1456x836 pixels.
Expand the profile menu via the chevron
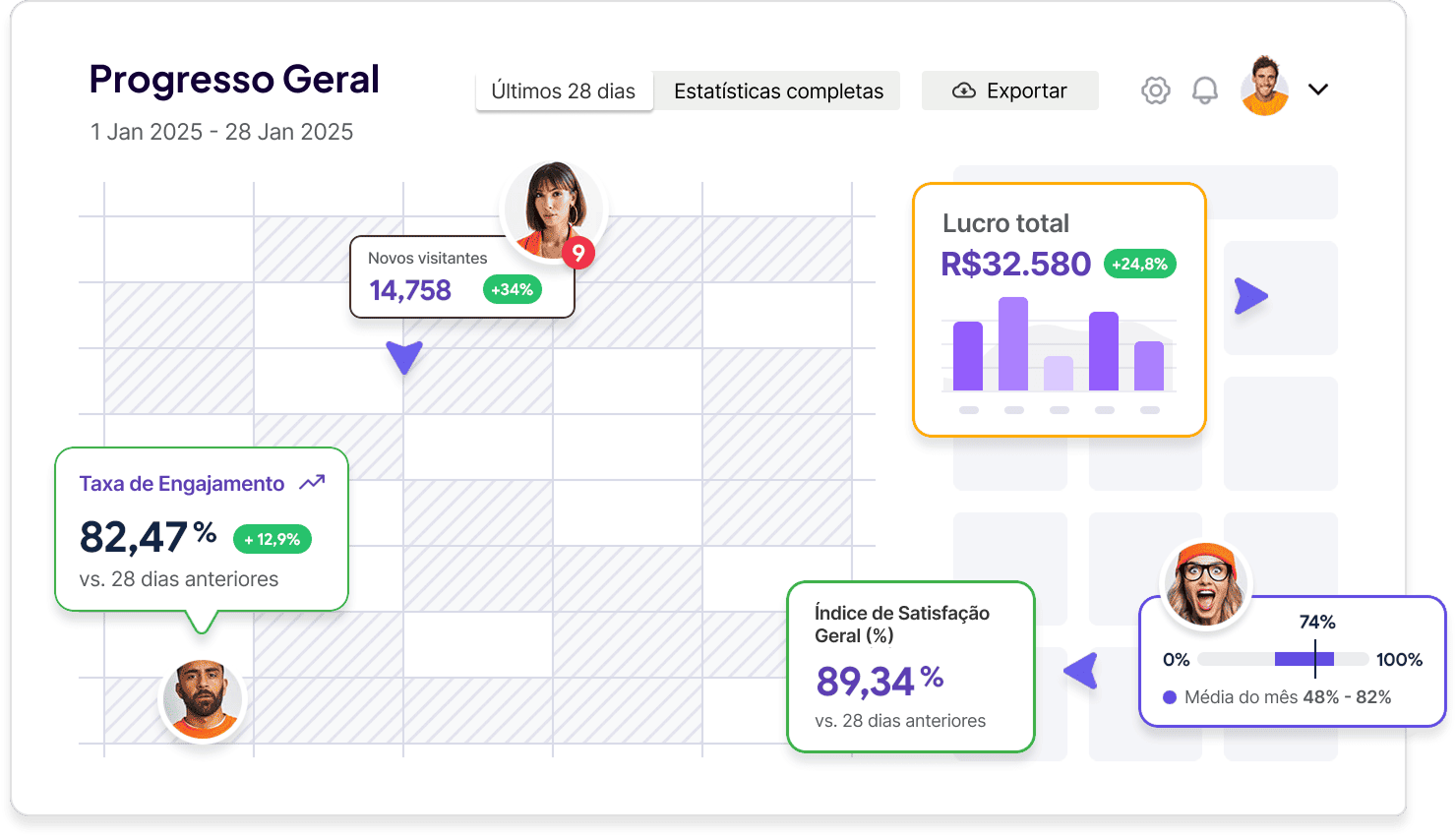[1318, 89]
